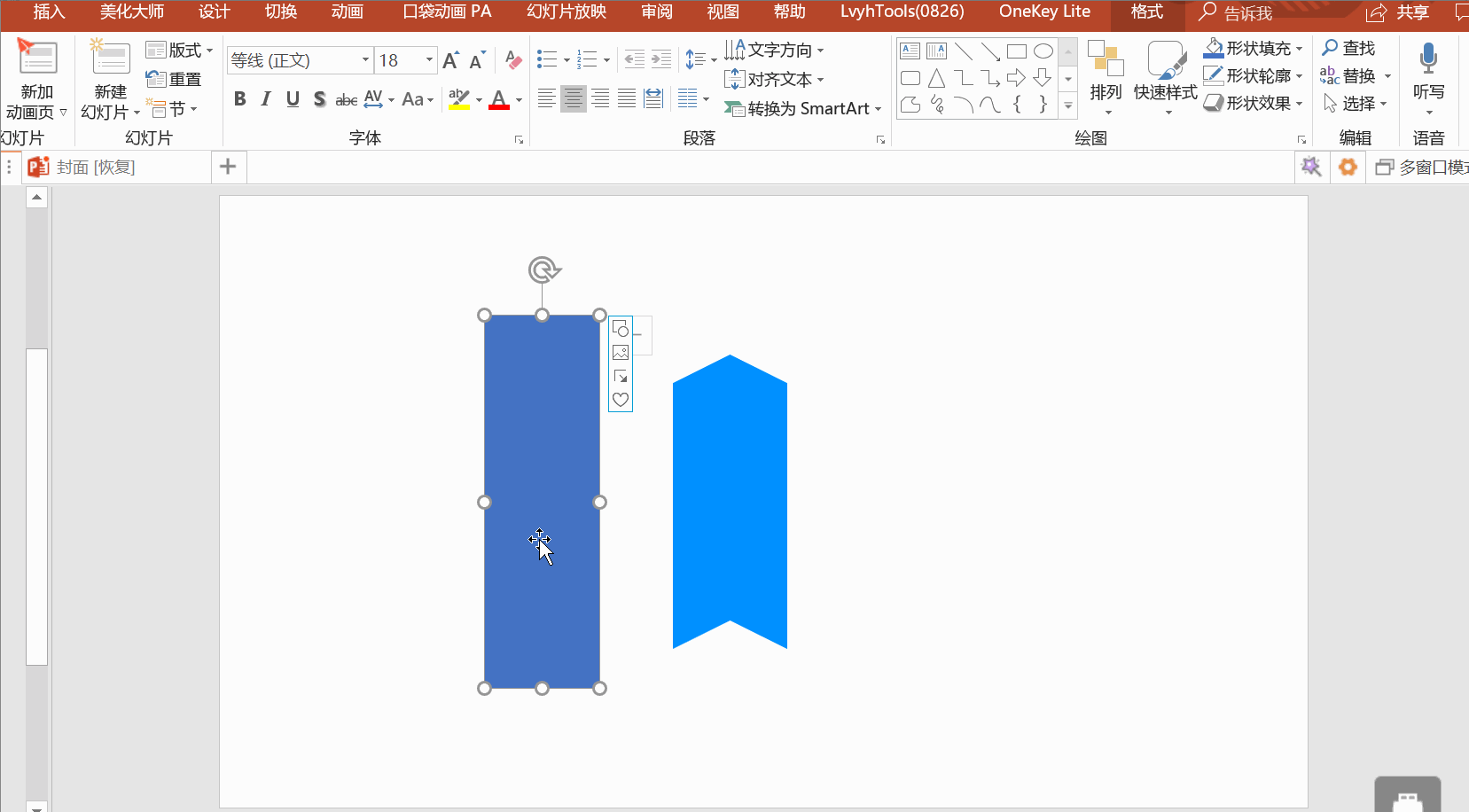Open the 排列 arrange button
Viewport: 1469px width, 812px height.
click(x=1106, y=79)
